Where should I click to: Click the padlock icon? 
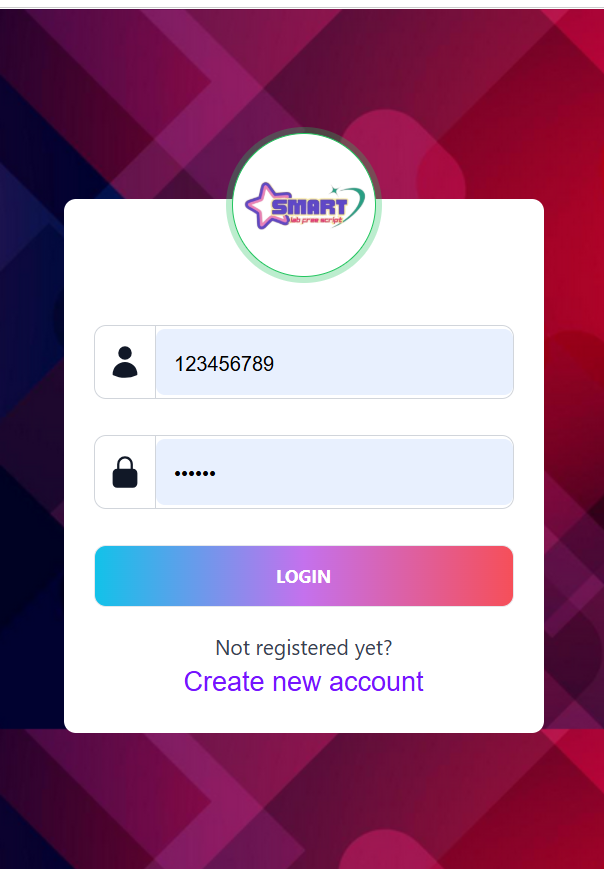pyautogui.click(x=125, y=472)
